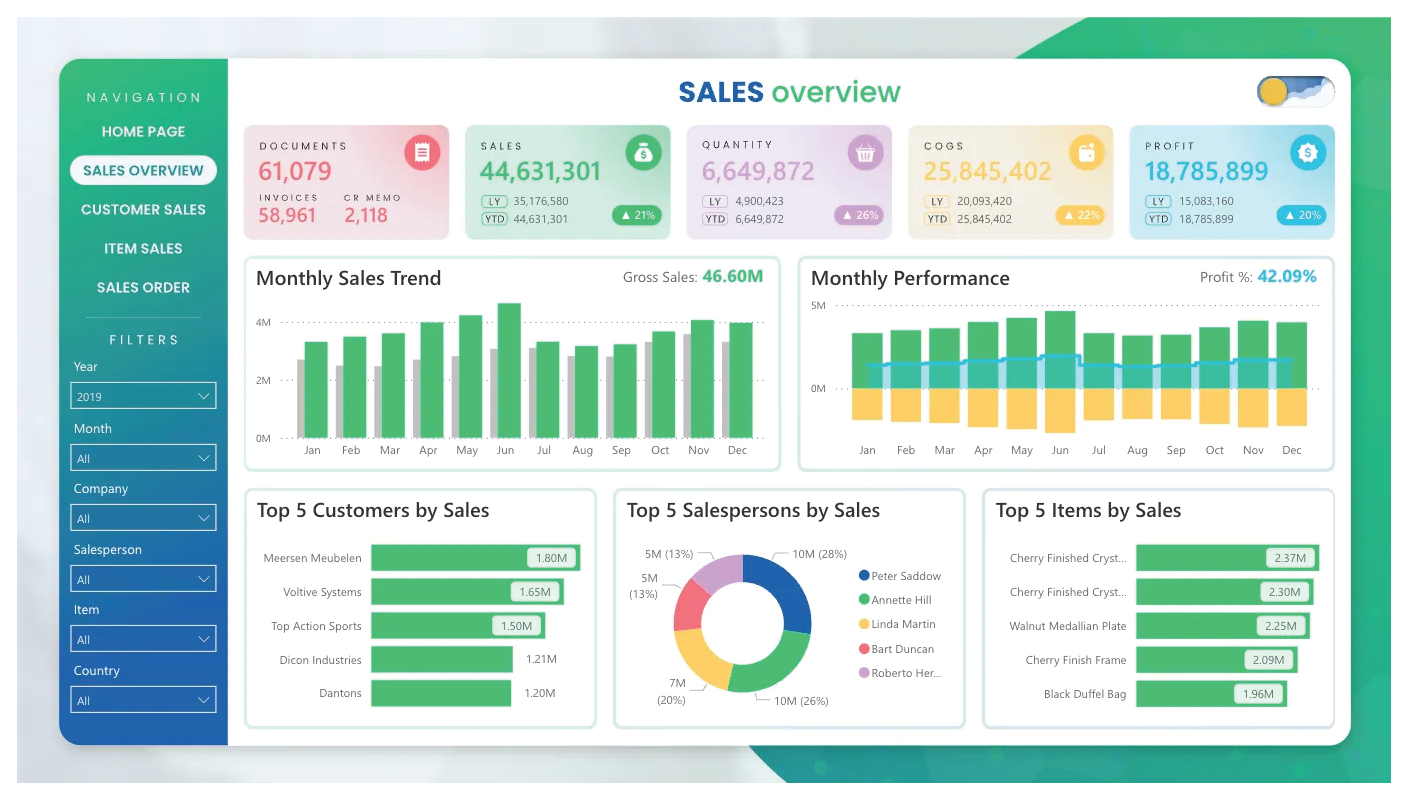Open the Sales Order page
Screen dimensions: 1410x803
[x=143, y=287]
